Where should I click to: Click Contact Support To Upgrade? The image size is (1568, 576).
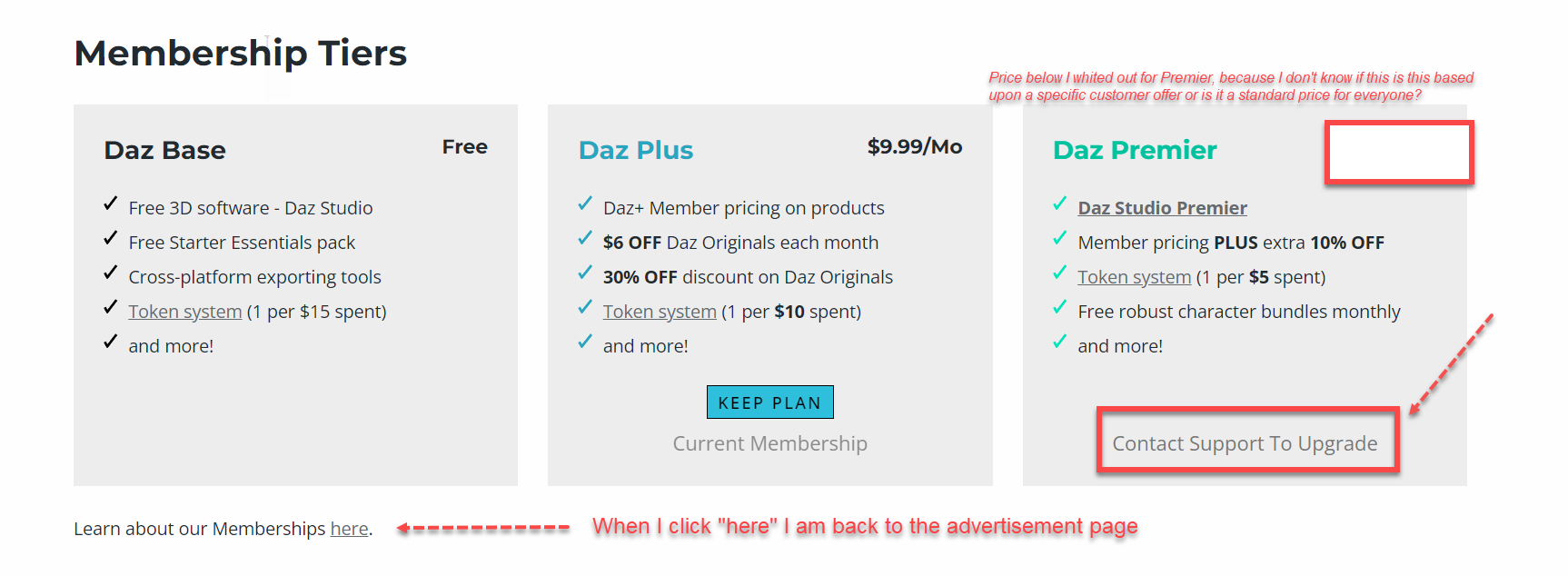[x=1245, y=443]
